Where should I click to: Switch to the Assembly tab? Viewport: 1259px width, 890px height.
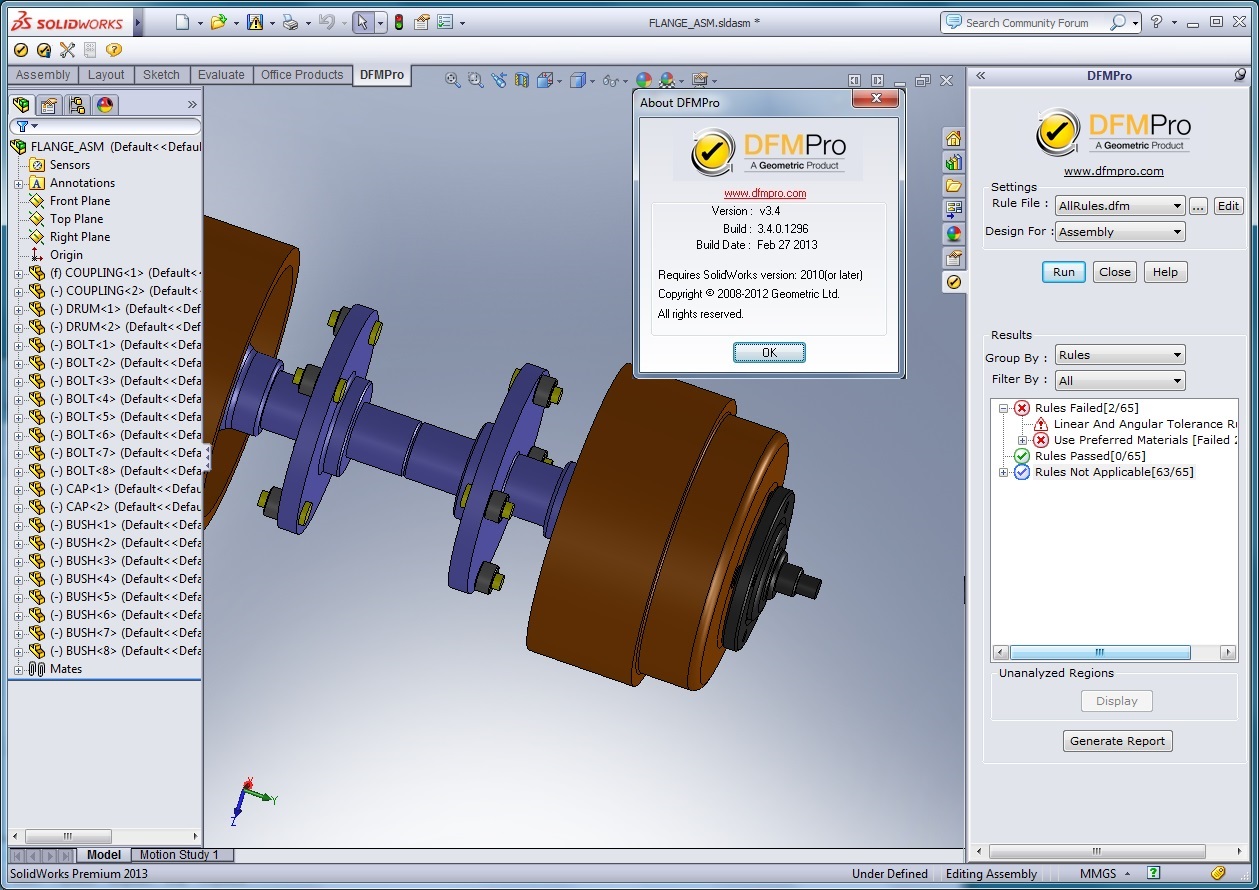click(43, 75)
